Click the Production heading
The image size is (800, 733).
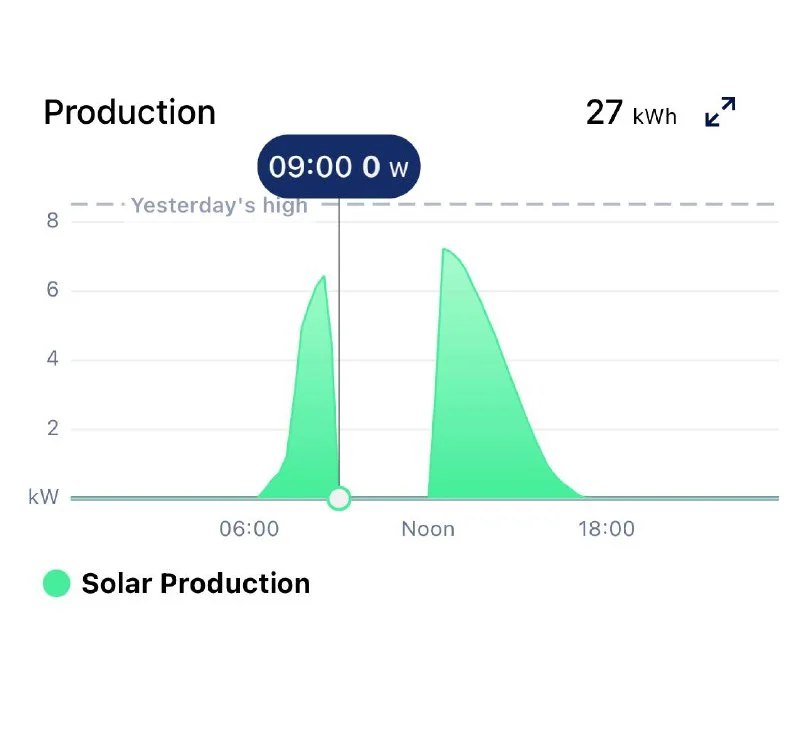click(130, 112)
